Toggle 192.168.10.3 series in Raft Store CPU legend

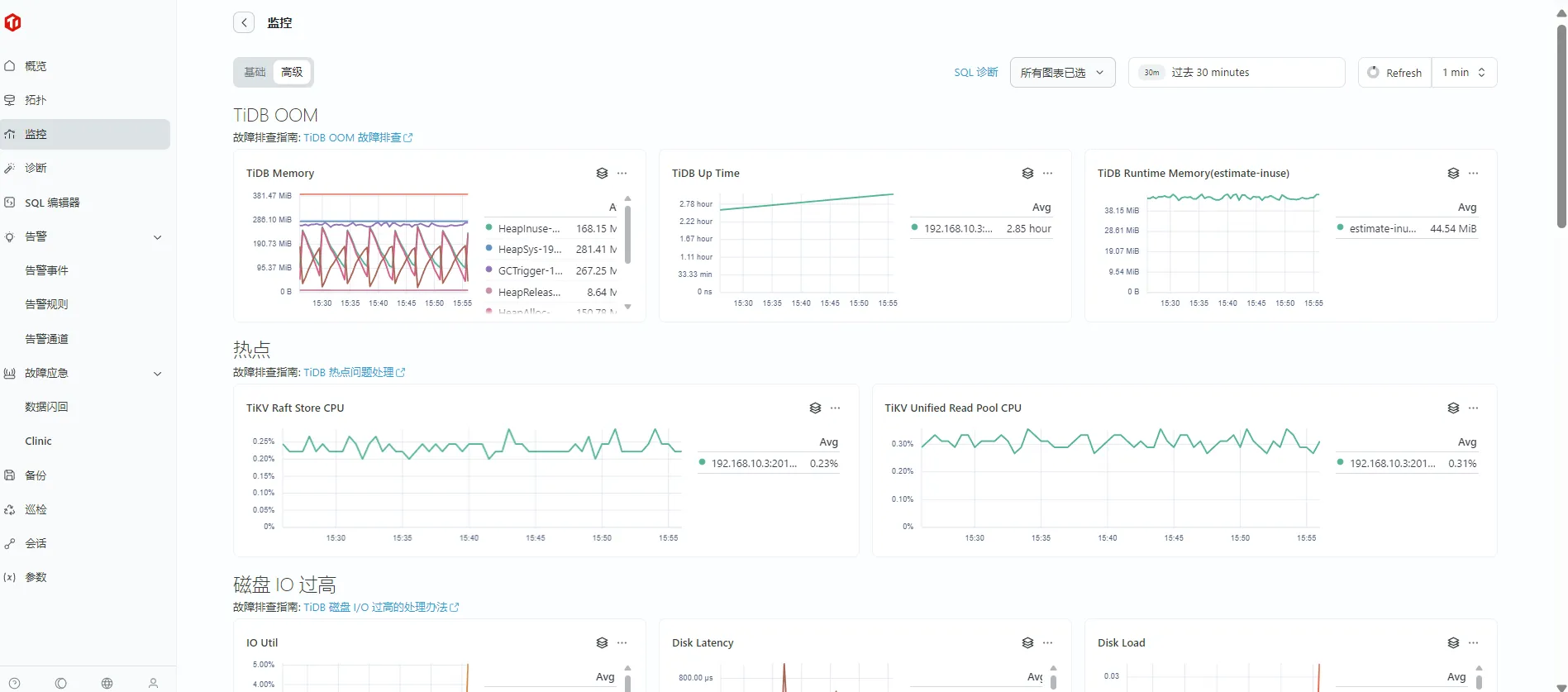[x=769, y=463]
